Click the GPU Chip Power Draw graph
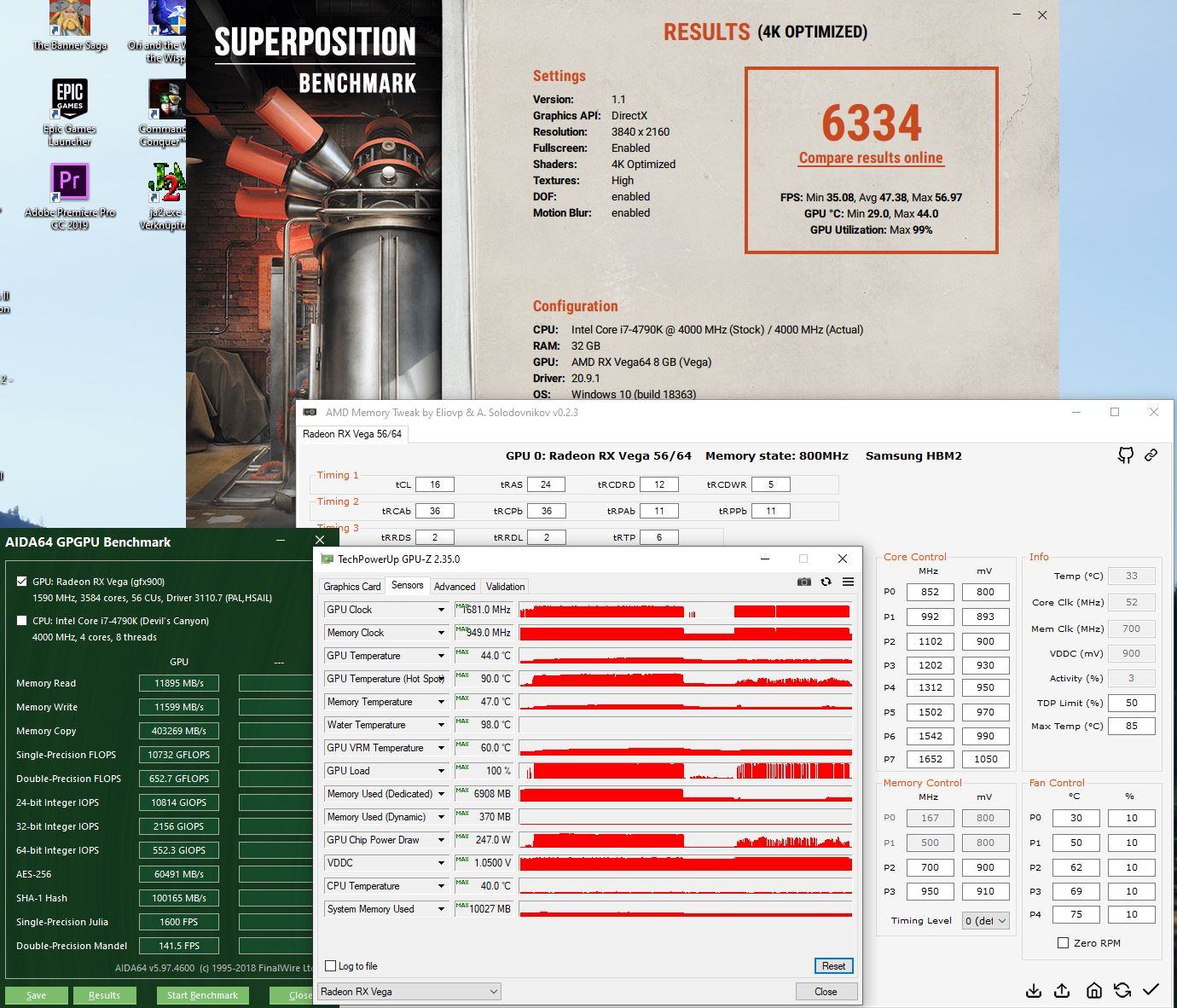The image size is (1177, 1008). click(x=686, y=840)
